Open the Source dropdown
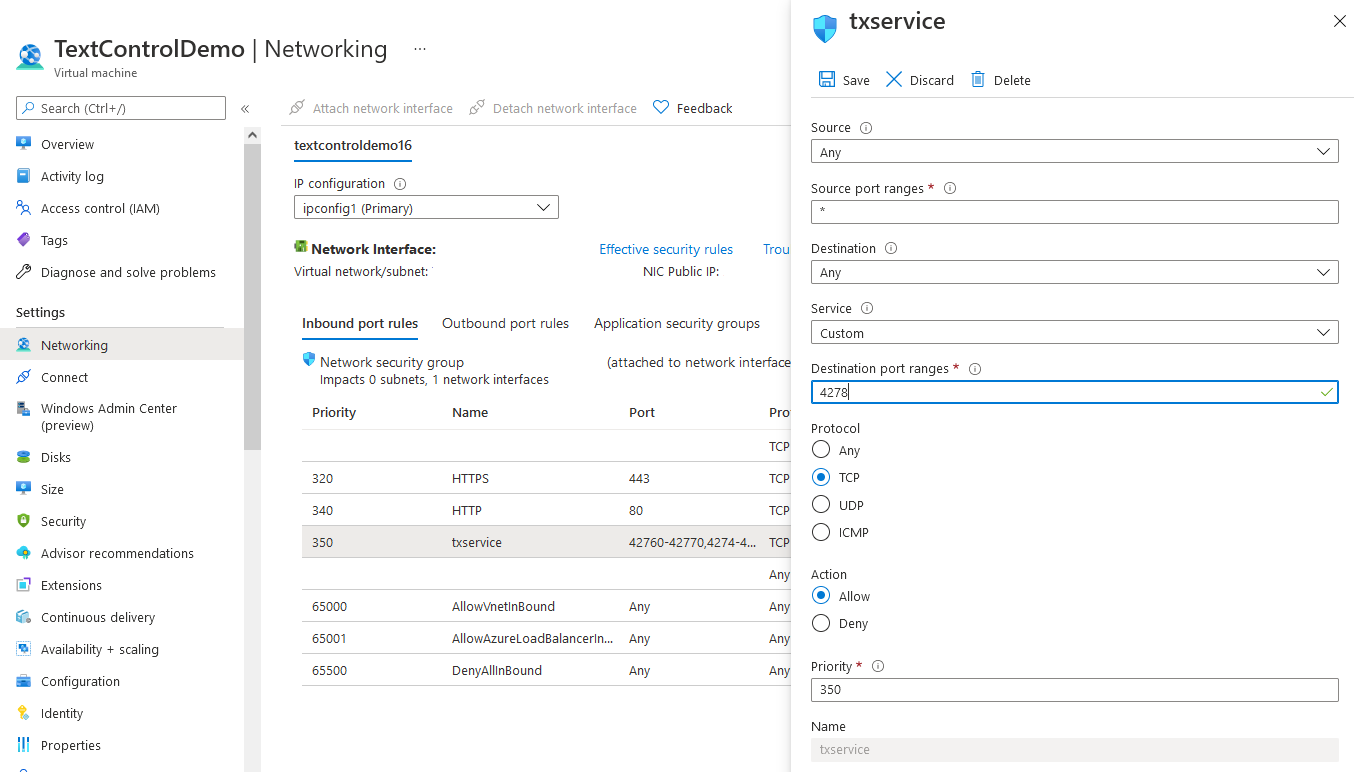The height and width of the screenshot is (772, 1354). click(1074, 152)
